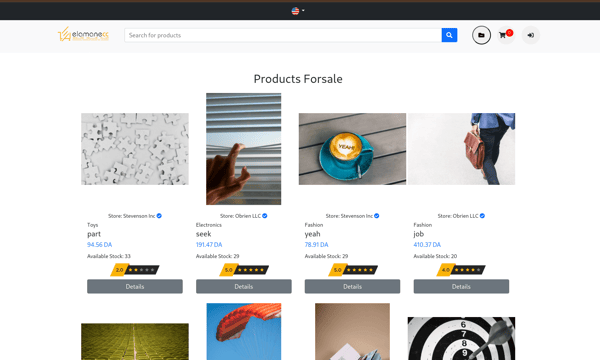Click verified badge for the 'job' store
Viewport: 600px width, 360px height.
[482, 216]
